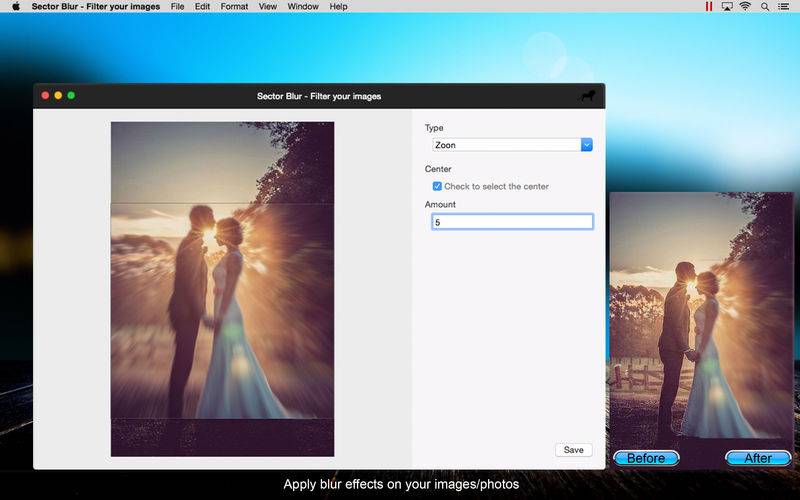Open the Edit menu
This screenshot has height=500, width=800.
(x=202, y=7)
